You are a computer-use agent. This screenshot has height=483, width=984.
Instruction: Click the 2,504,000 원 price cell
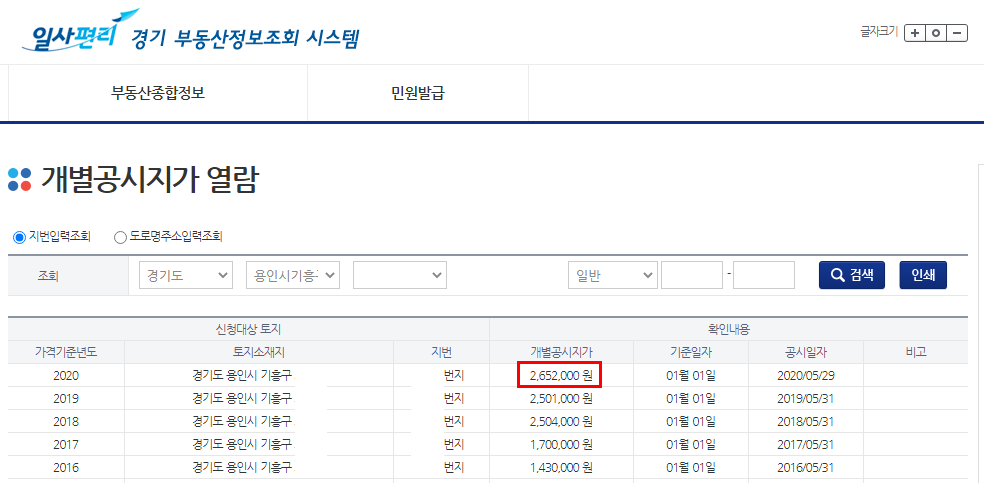coord(561,421)
